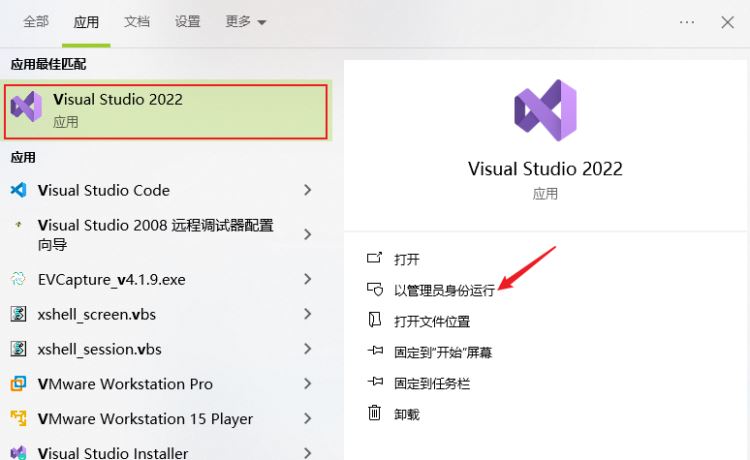Click the 打开文件位置 folder icon

pos(375,320)
